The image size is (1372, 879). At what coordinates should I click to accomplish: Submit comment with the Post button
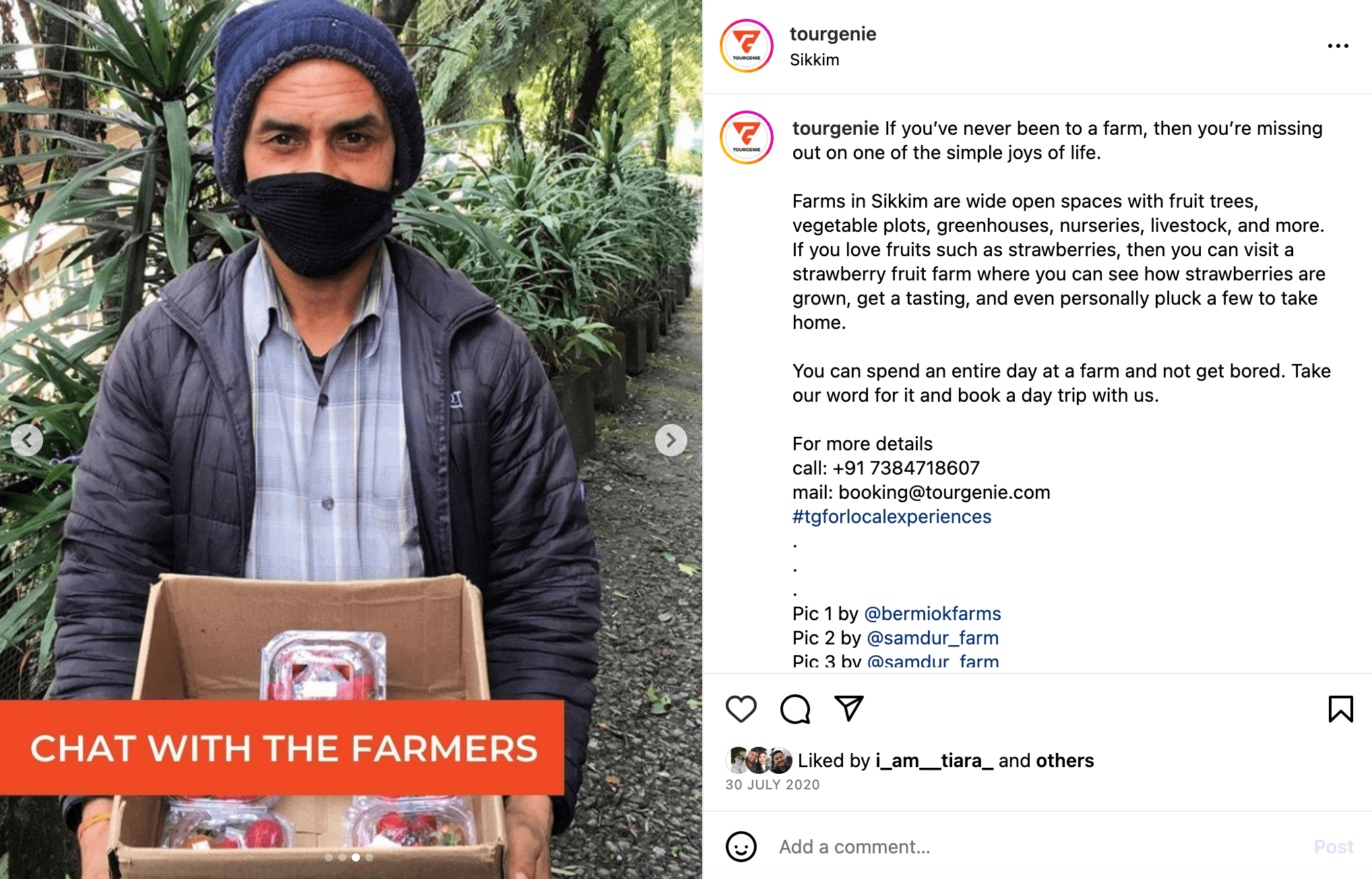tap(1334, 847)
